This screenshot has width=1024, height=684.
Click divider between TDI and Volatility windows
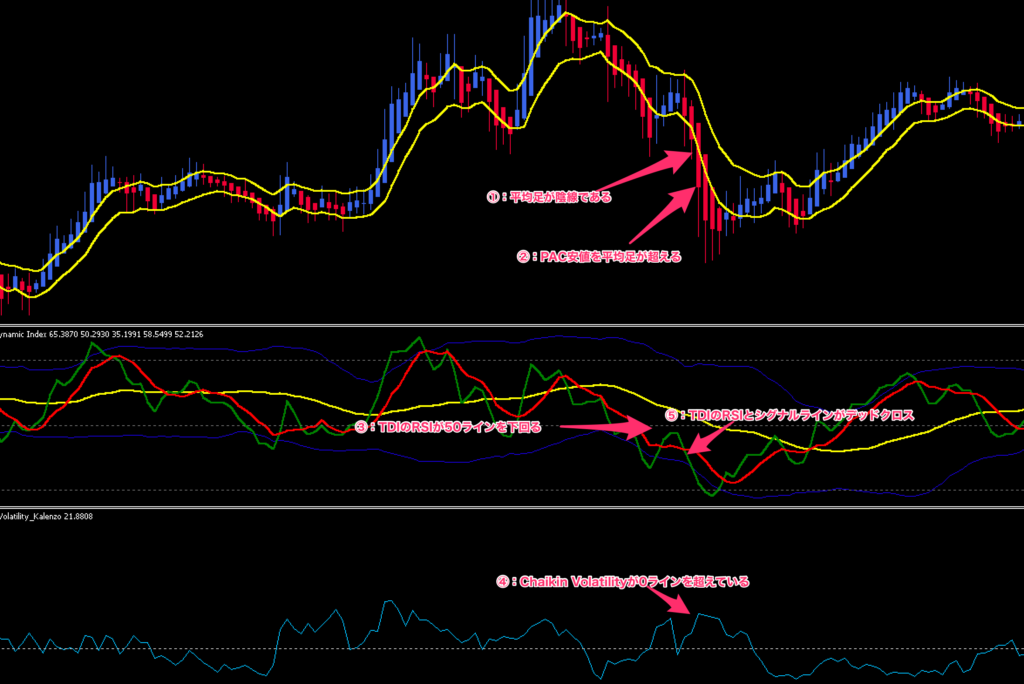[512, 507]
